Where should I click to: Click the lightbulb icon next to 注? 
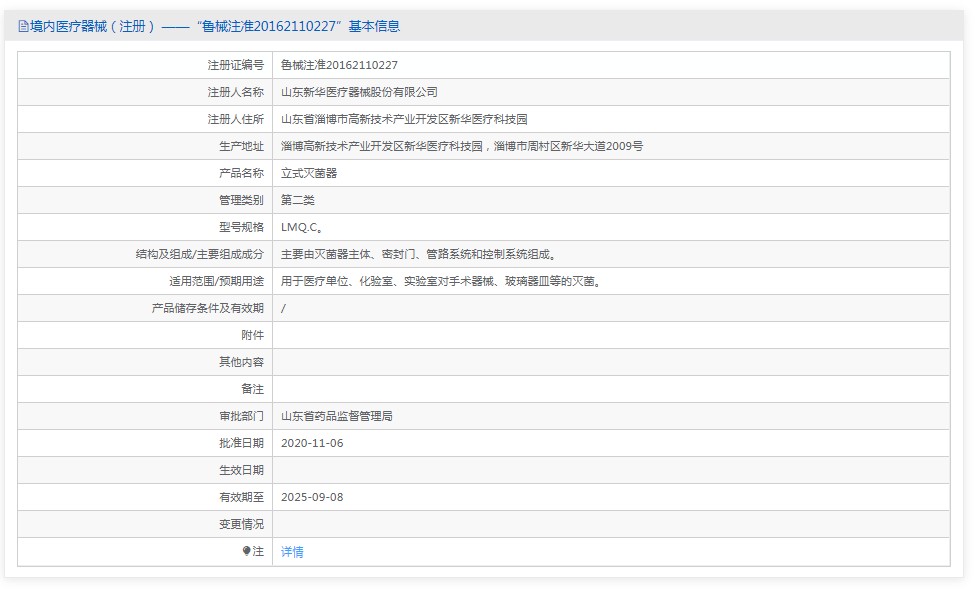pyautogui.click(x=246, y=551)
